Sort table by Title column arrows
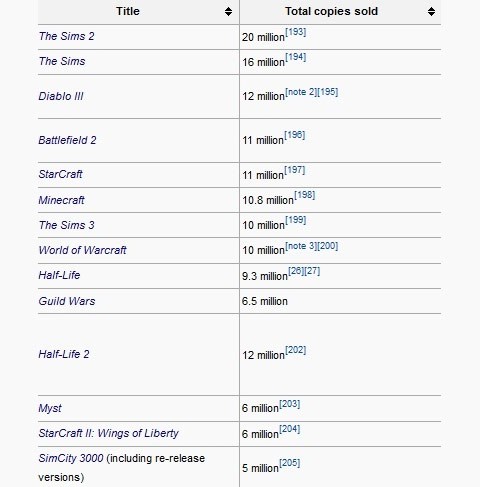Screen dimensions: 480x487 click(x=228, y=11)
